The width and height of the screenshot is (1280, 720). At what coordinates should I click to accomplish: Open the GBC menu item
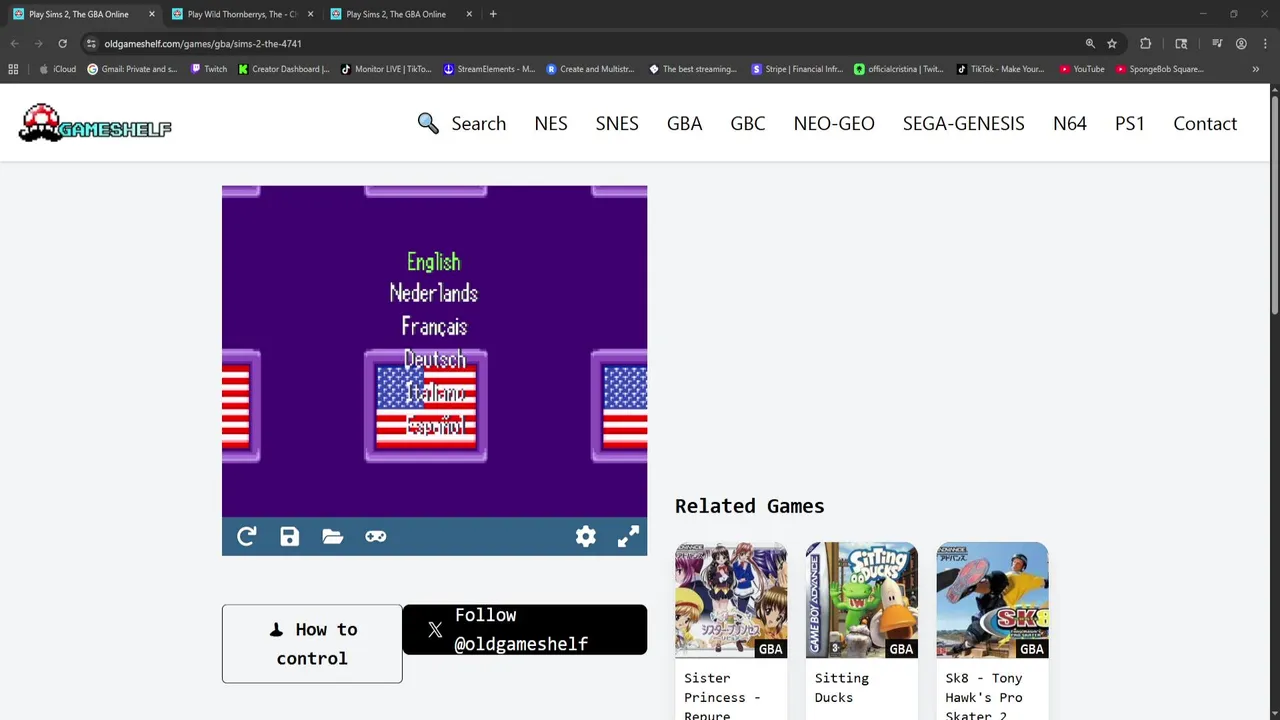pos(748,123)
